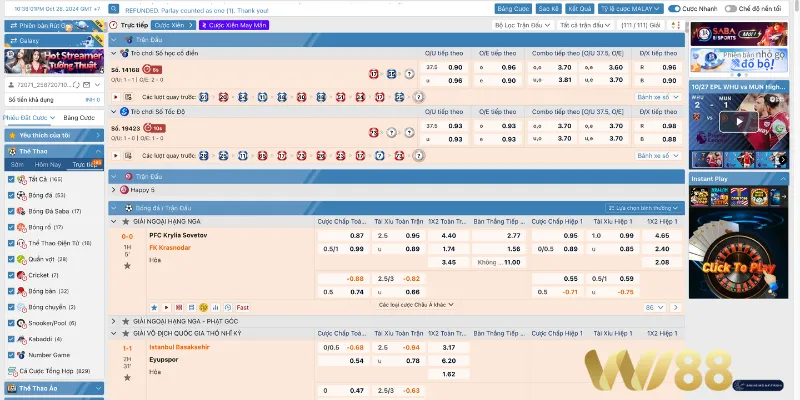Switch to the Hôm Nay tab
Image resolution: width=800 pixels, height=400 pixels.
pyautogui.click(x=48, y=165)
